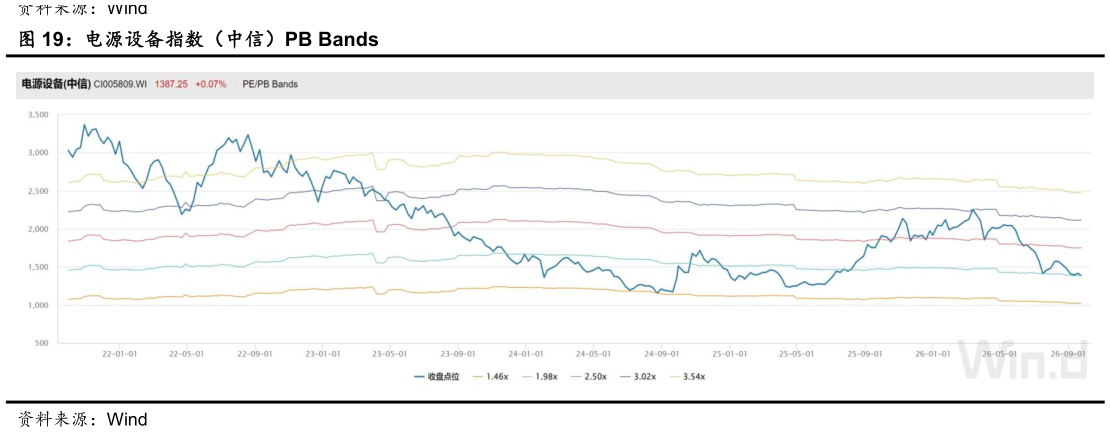Viewport: 1110px width, 433px height.
Task: Click the 资料来源: Wind caption below chart
Action: [84, 420]
